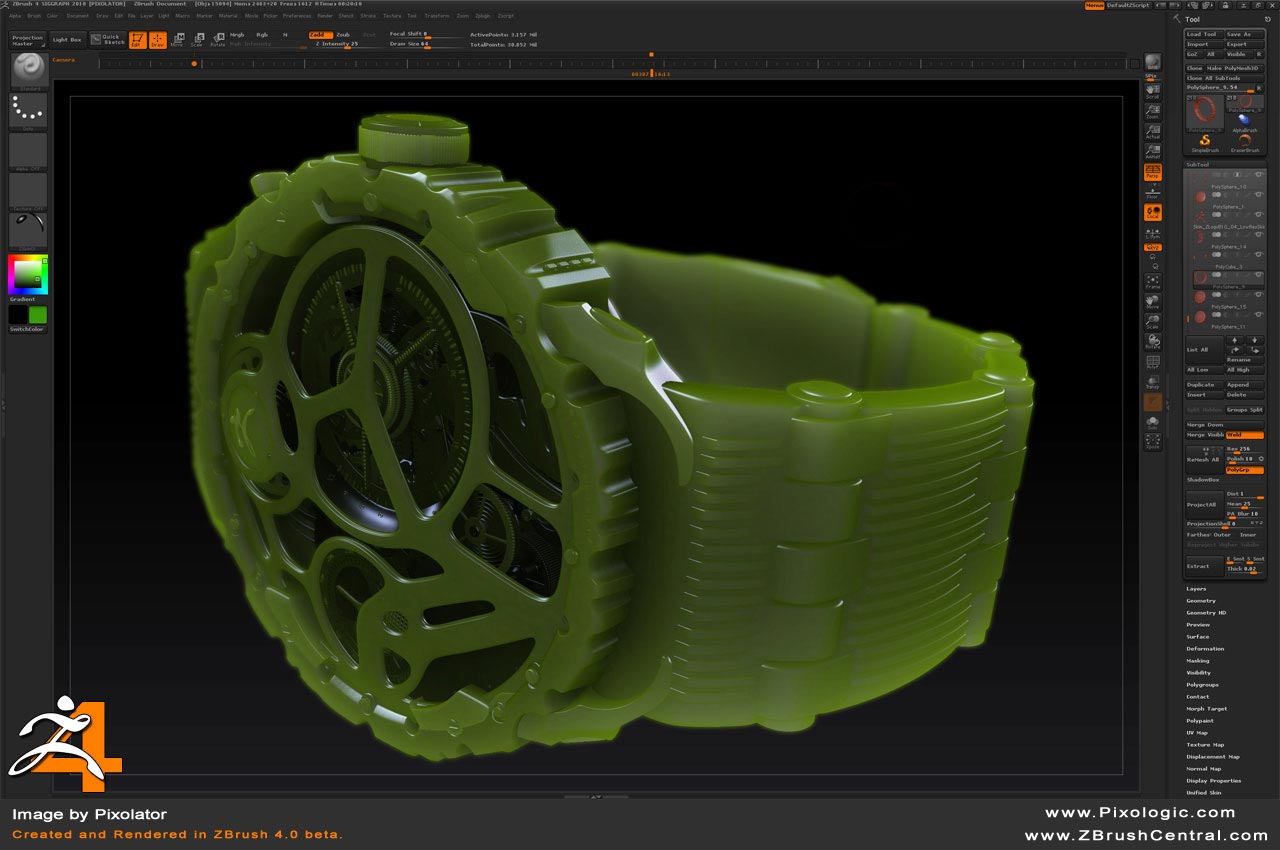The height and width of the screenshot is (850, 1280).
Task: Toggle visibility eye for PolySphere_10 subtool
Action: (x=1258, y=175)
